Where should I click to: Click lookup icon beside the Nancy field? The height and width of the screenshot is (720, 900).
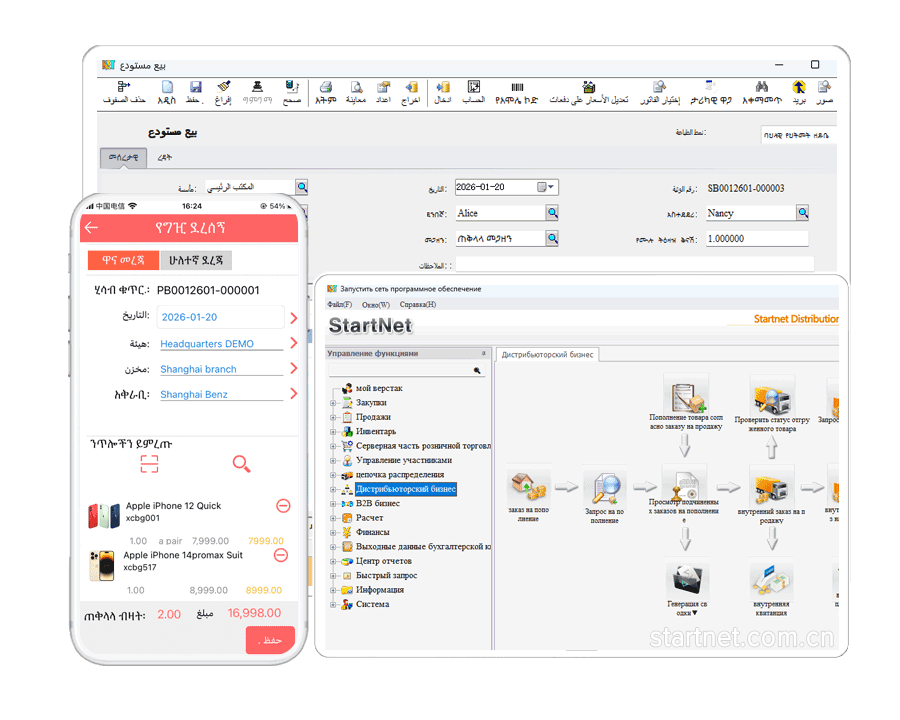coord(802,213)
